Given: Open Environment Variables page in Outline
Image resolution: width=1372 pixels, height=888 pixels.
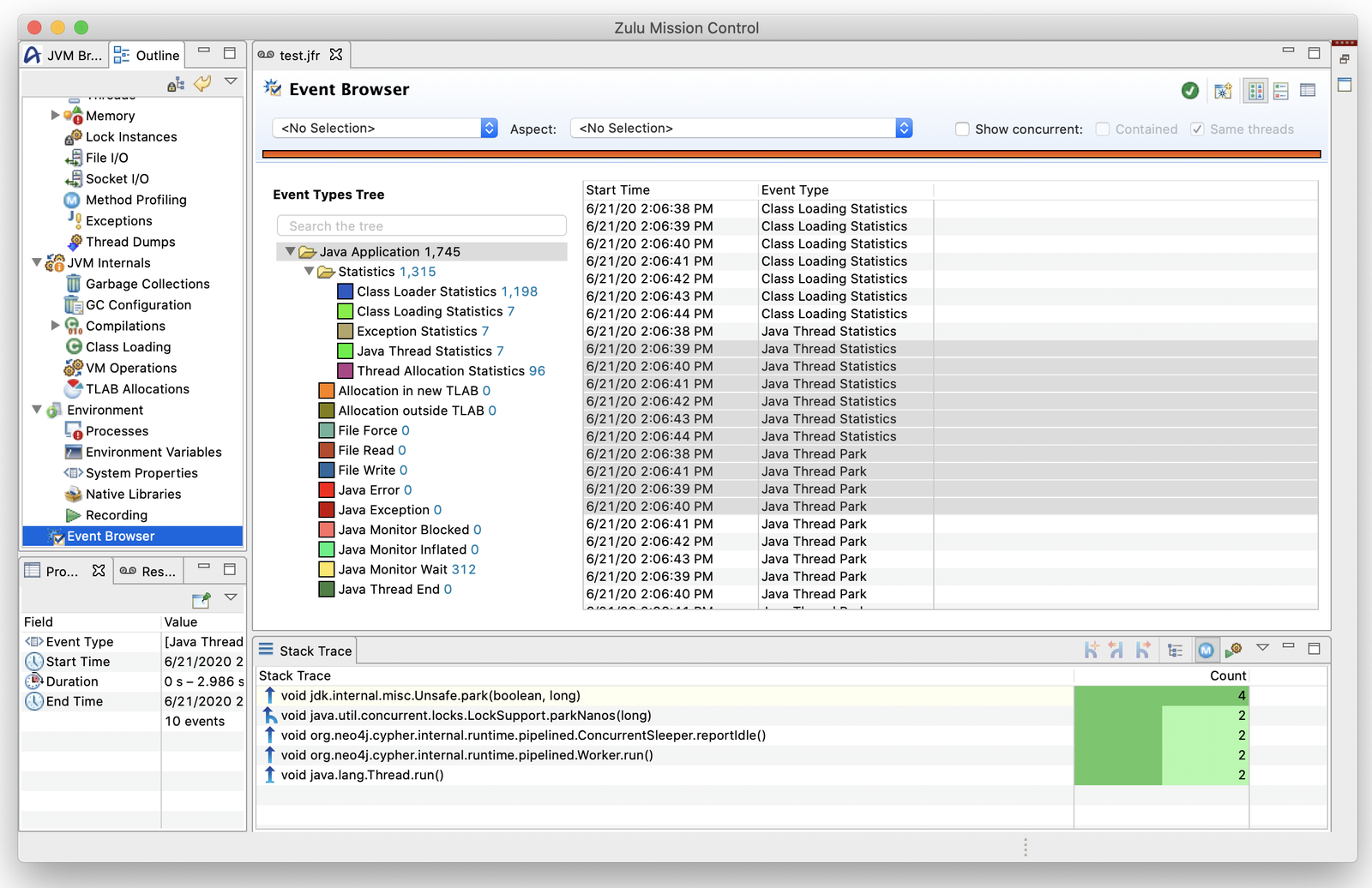Looking at the screenshot, I should click(x=153, y=452).
